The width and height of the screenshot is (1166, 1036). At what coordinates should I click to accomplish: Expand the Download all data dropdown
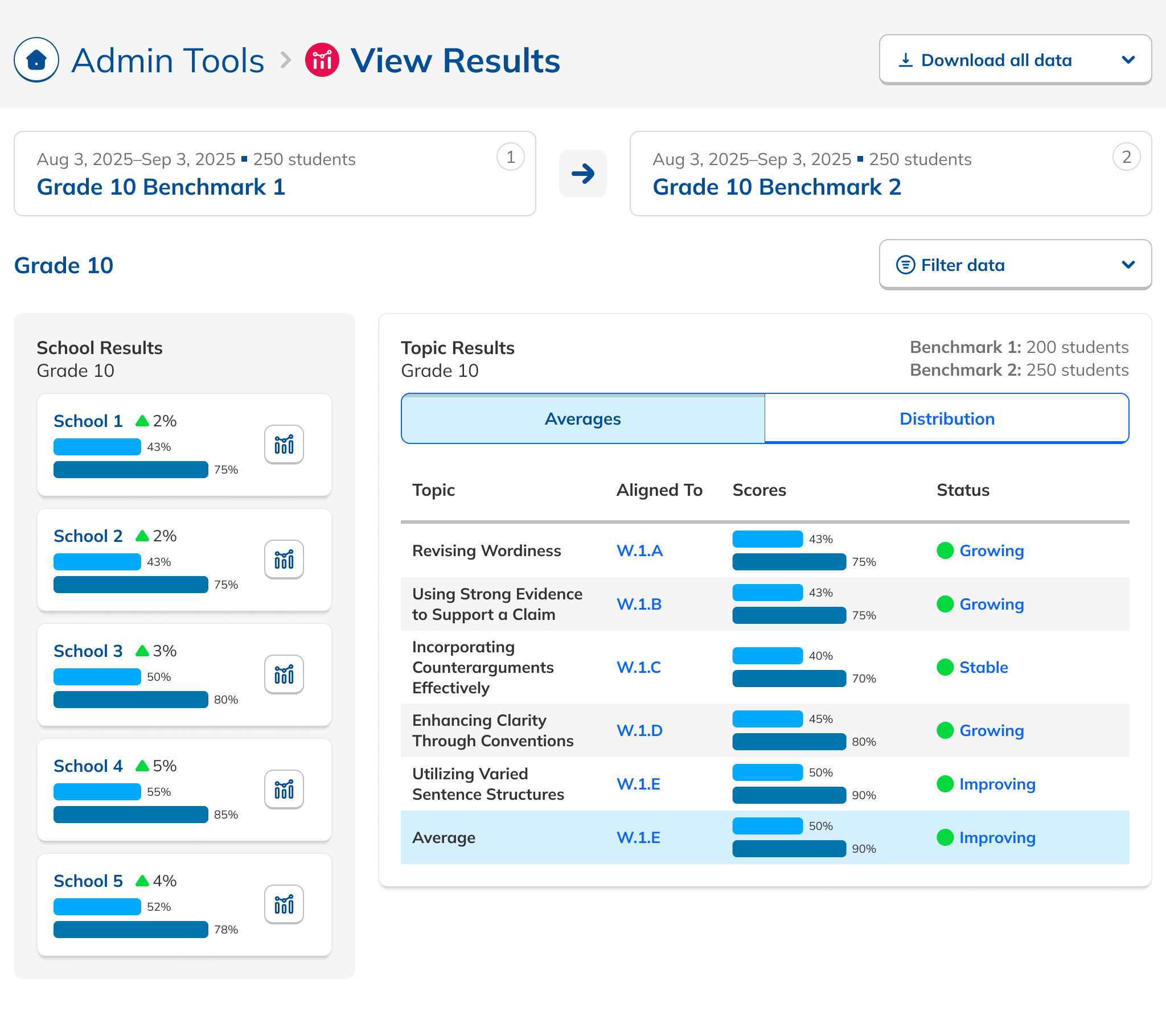tap(1015, 60)
